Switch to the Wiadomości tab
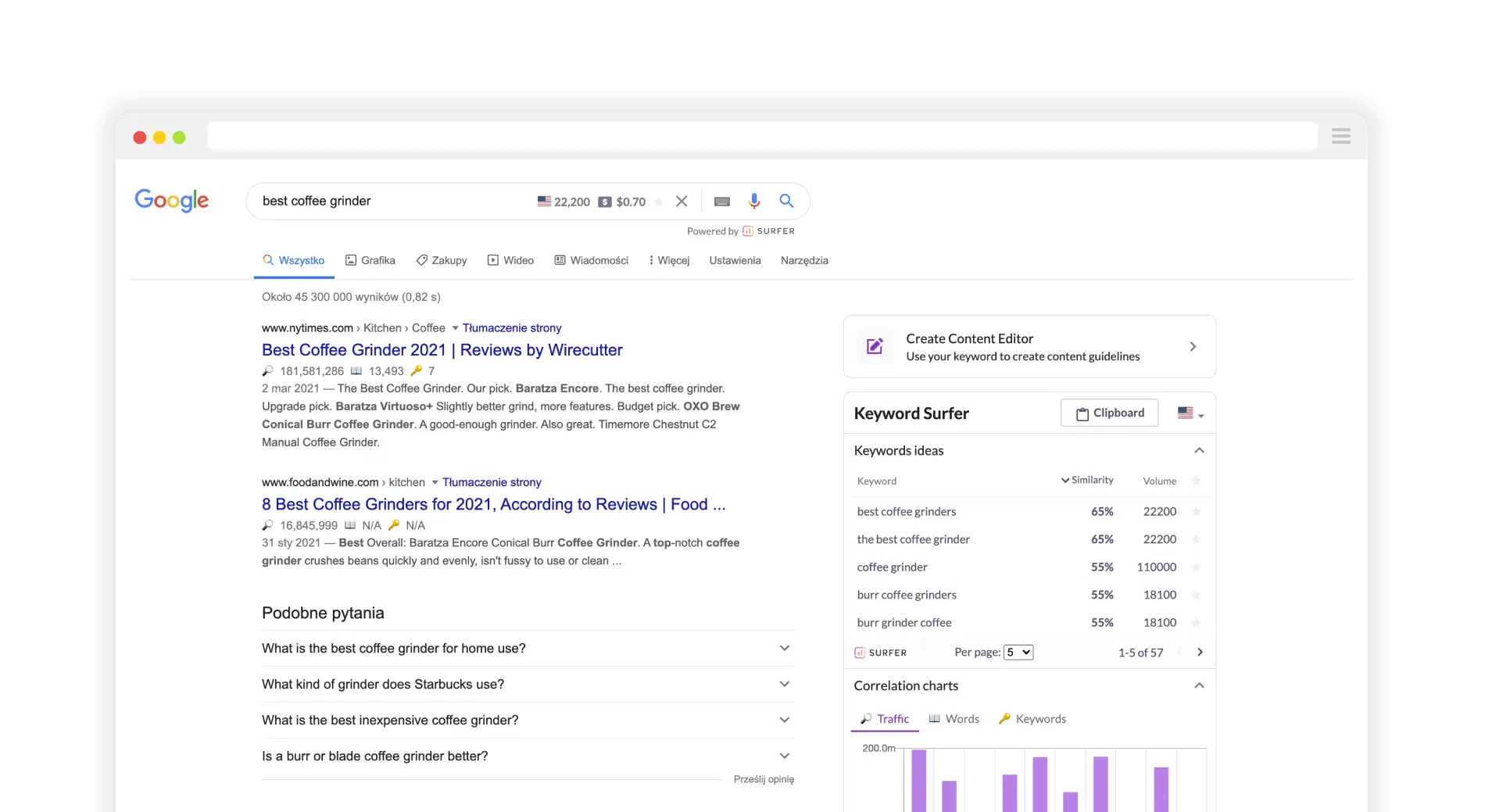The width and height of the screenshot is (1485, 812). pyautogui.click(x=592, y=260)
